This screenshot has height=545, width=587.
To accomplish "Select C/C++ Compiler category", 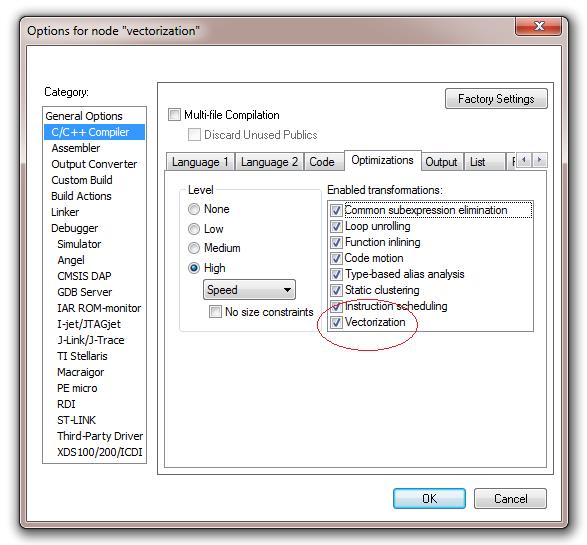I will point(94,132).
